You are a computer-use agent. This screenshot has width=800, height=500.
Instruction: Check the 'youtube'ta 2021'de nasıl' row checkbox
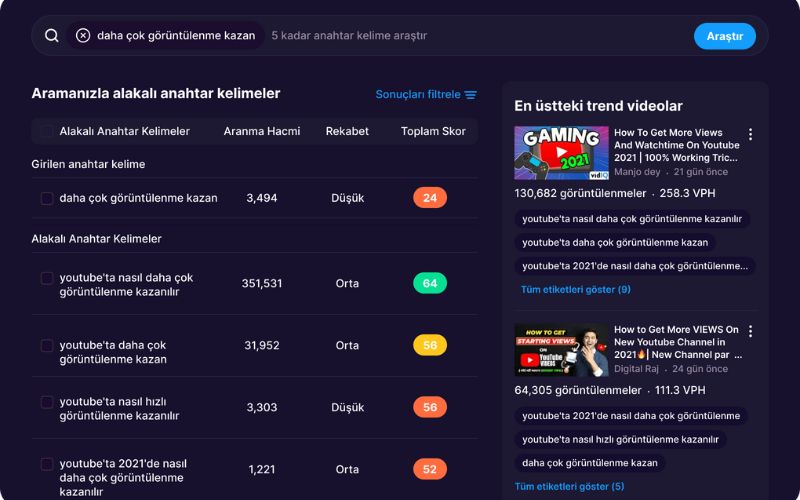tap(47, 464)
